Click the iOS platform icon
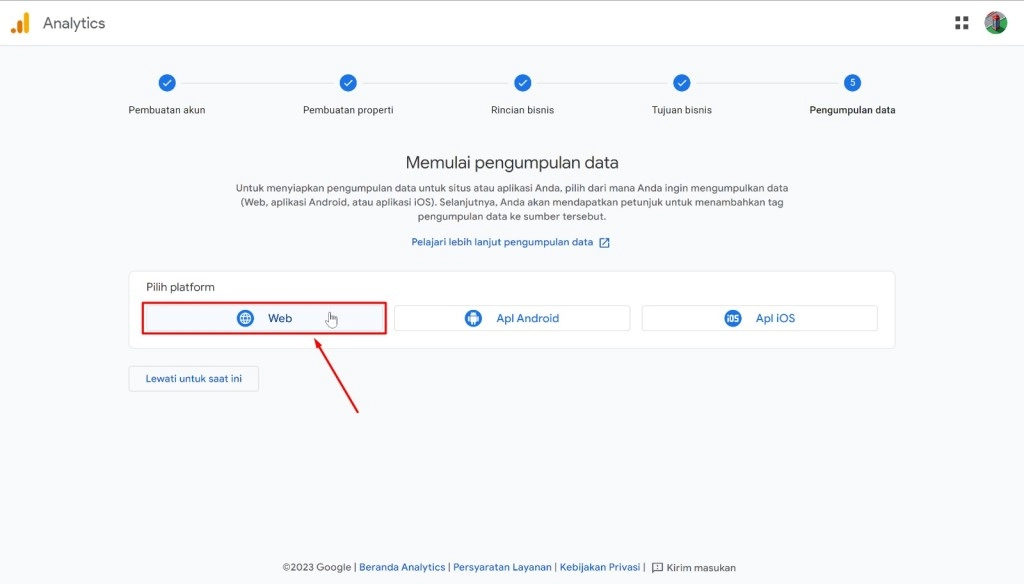This screenshot has height=584, width=1024. [x=733, y=318]
